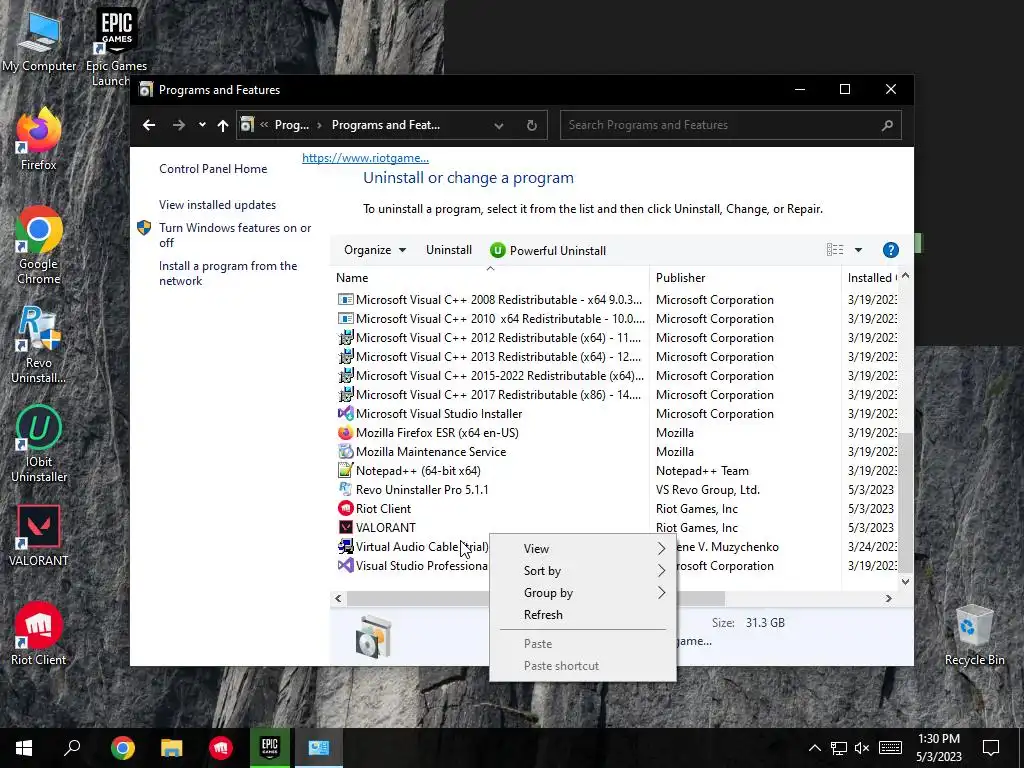The height and width of the screenshot is (768, 1024).
Task: Click the Uninstall toolbar button
Action: [449, 250]
